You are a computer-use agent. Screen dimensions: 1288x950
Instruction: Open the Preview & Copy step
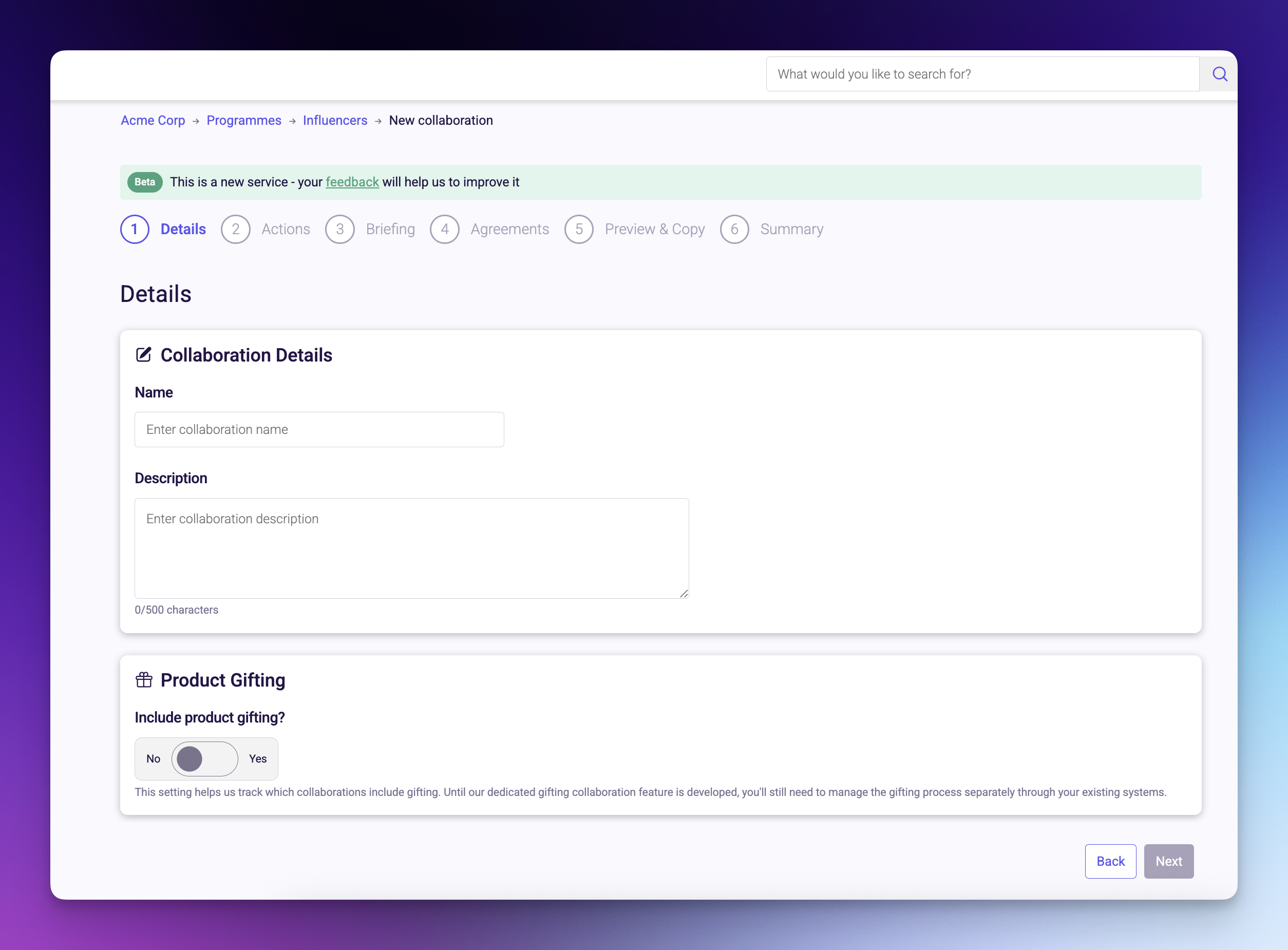coord(654,229)
